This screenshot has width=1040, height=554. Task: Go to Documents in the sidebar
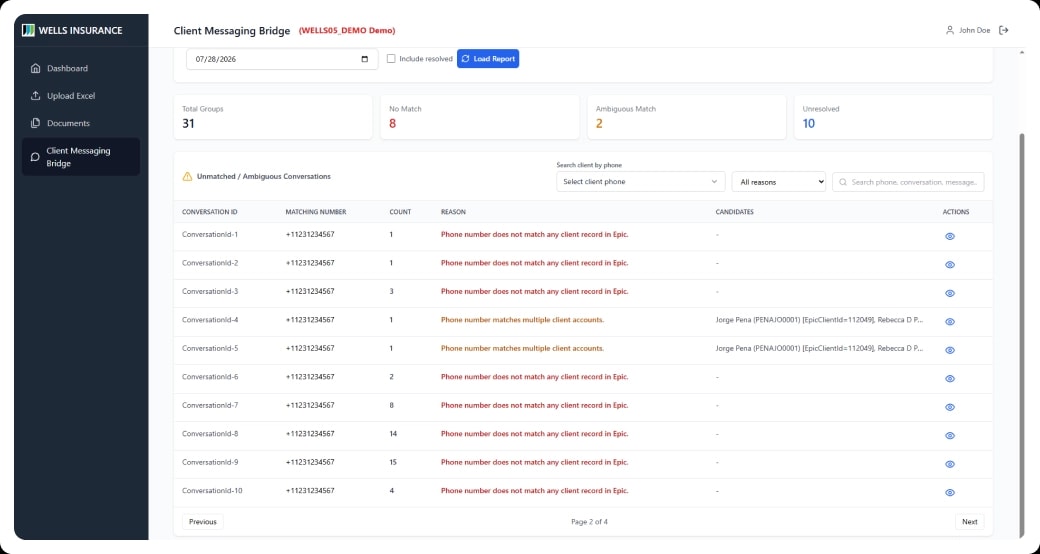pos(80,123)
